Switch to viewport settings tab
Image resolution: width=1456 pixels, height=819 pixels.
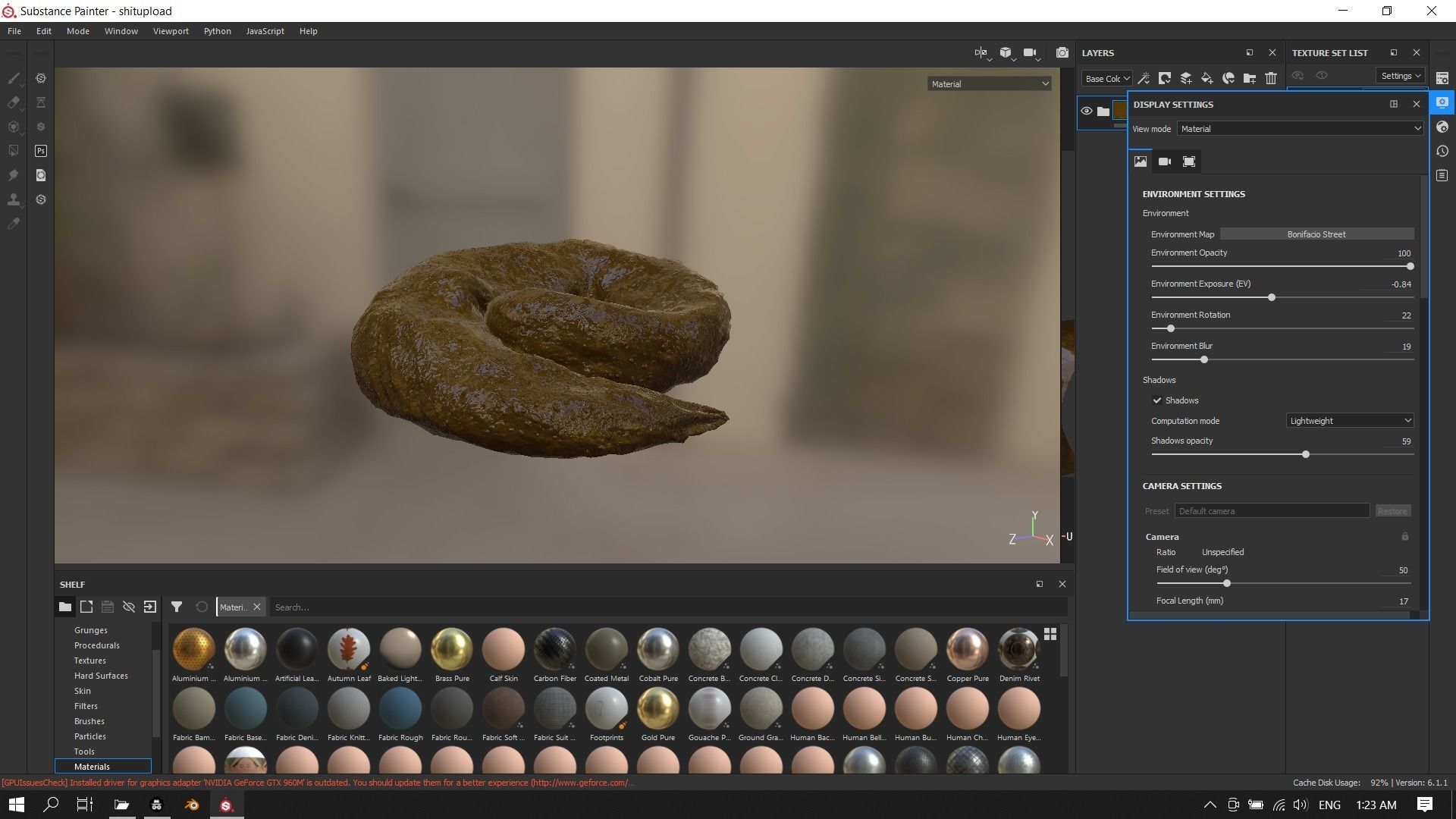click(x=1189, y=162)
